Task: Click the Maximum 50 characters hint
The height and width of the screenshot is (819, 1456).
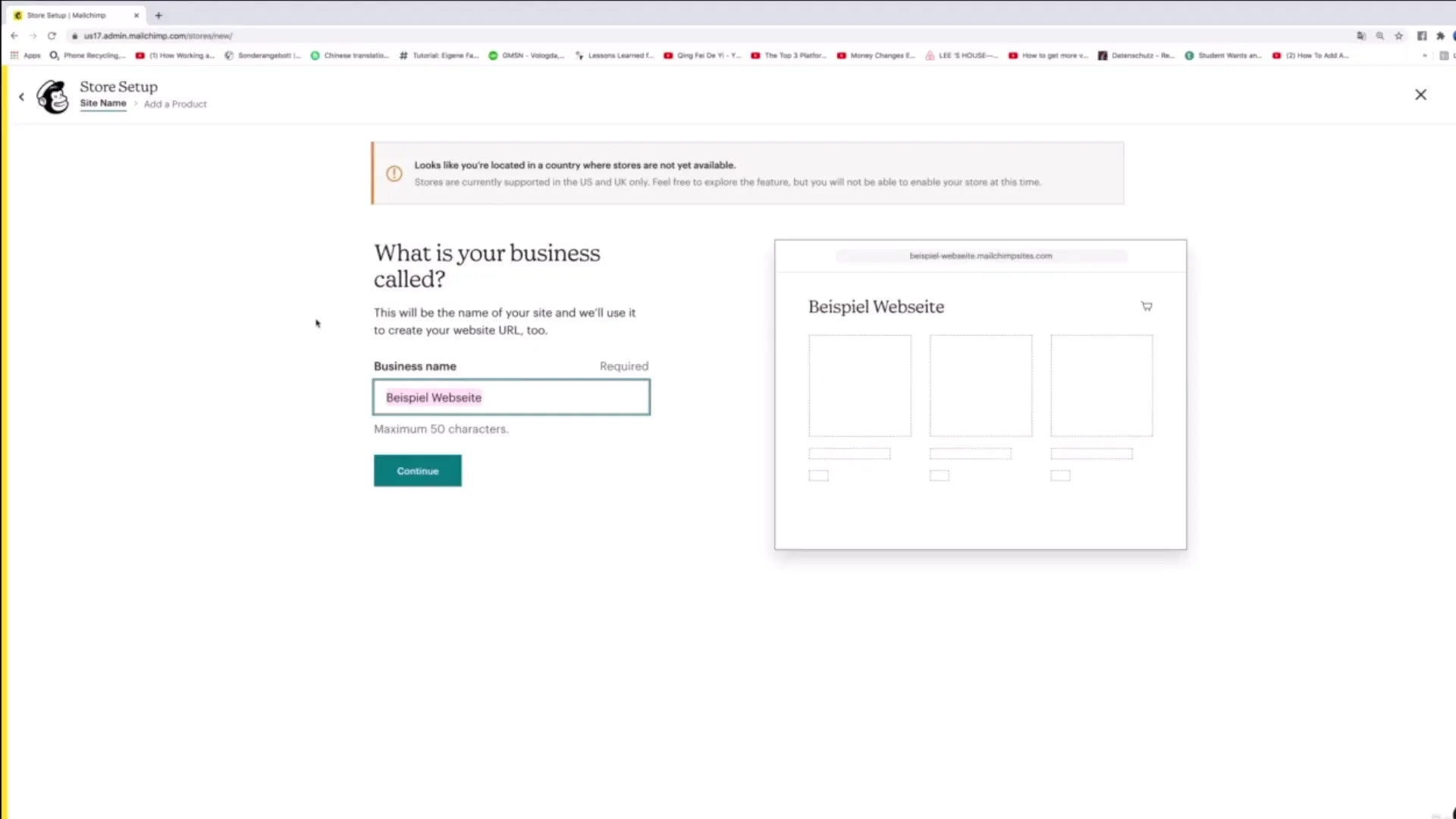Action: tap(441, 429)
